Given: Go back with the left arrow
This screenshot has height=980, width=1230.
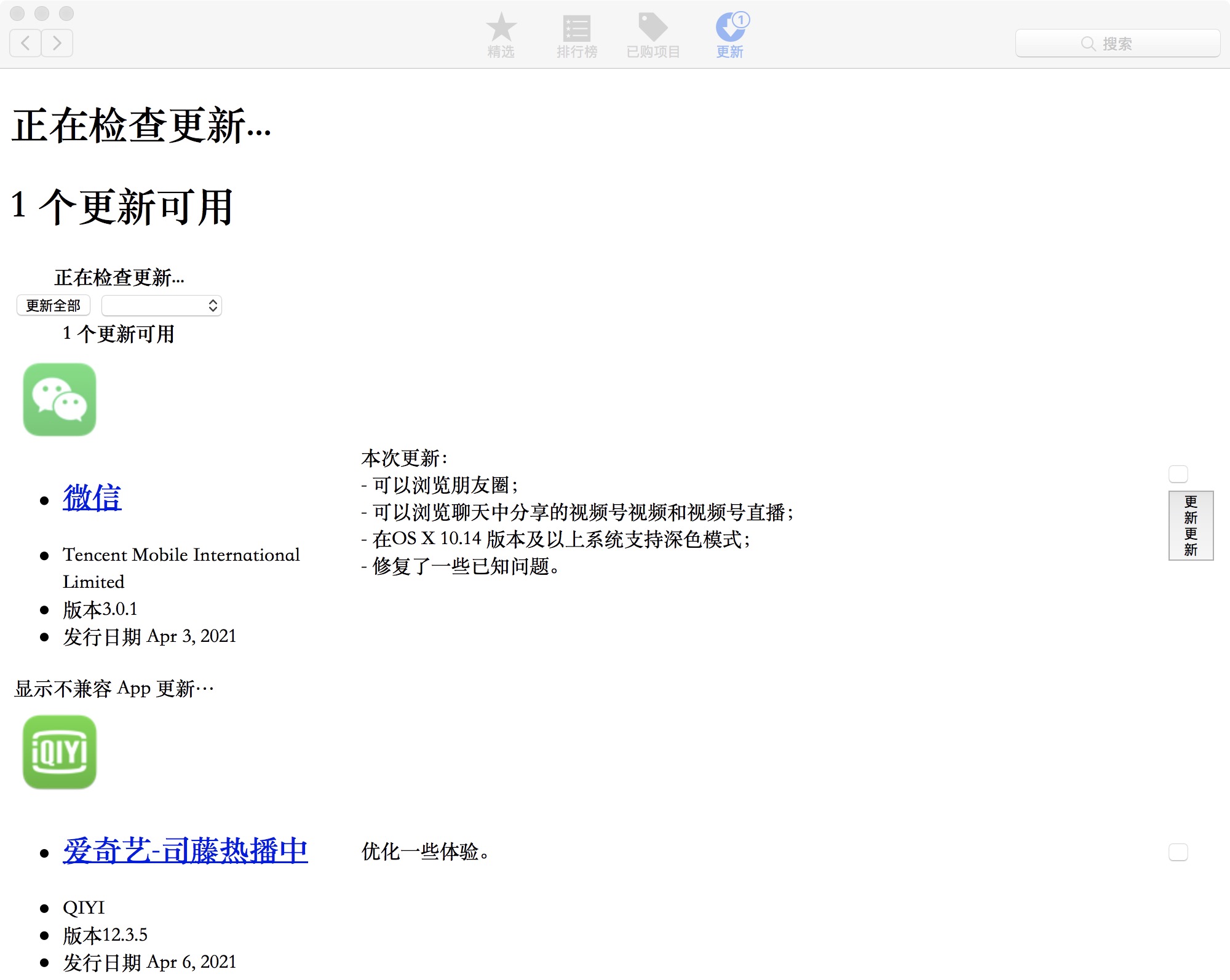Looking at the screenshot, I should [x=26, y=43].
